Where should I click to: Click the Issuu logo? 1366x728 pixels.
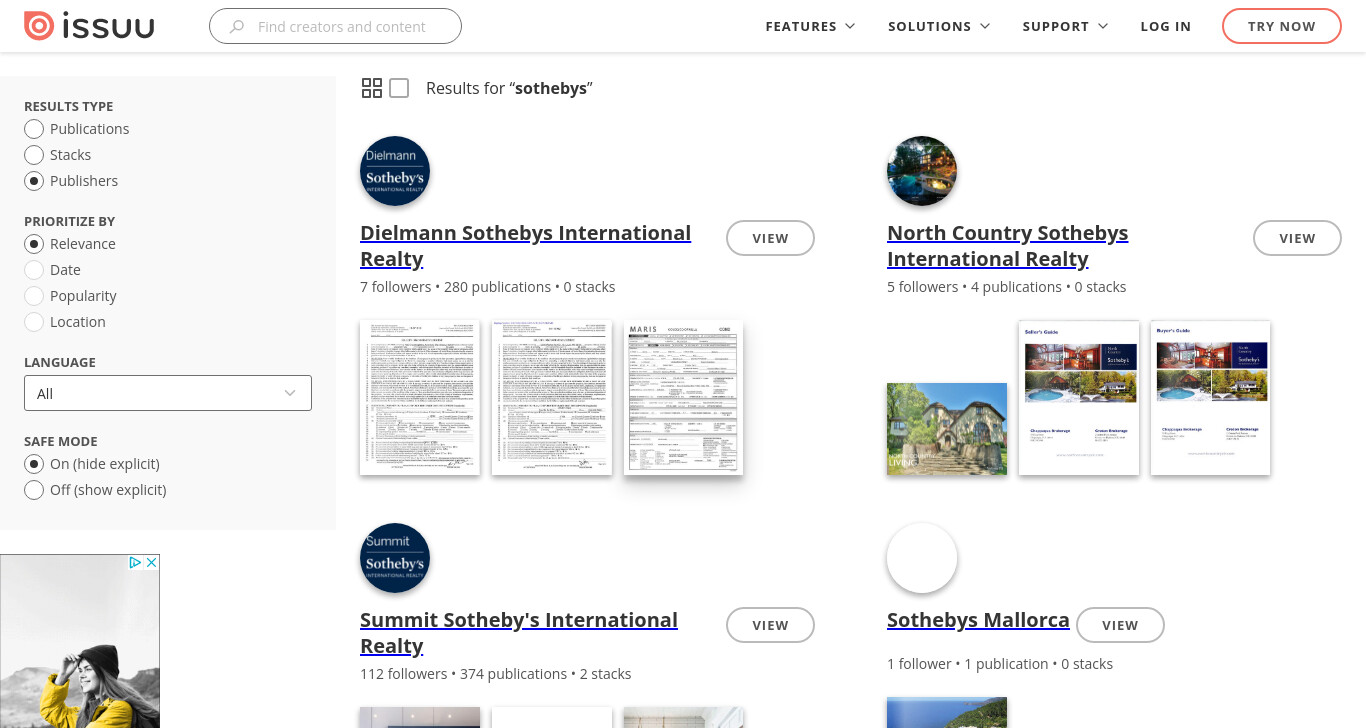tap(89, 26)
